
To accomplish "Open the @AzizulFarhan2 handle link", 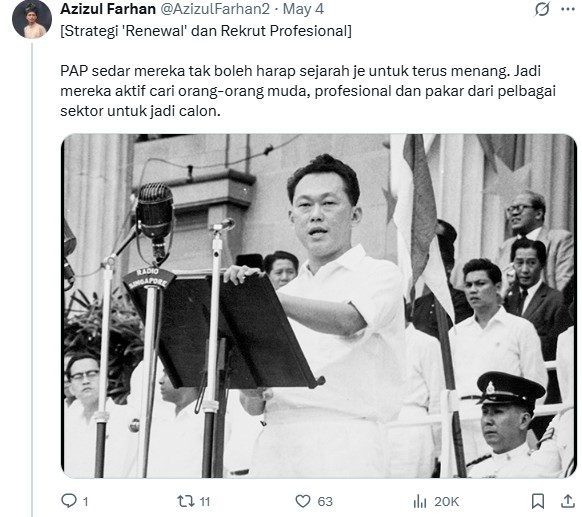I will pos(215,9).
